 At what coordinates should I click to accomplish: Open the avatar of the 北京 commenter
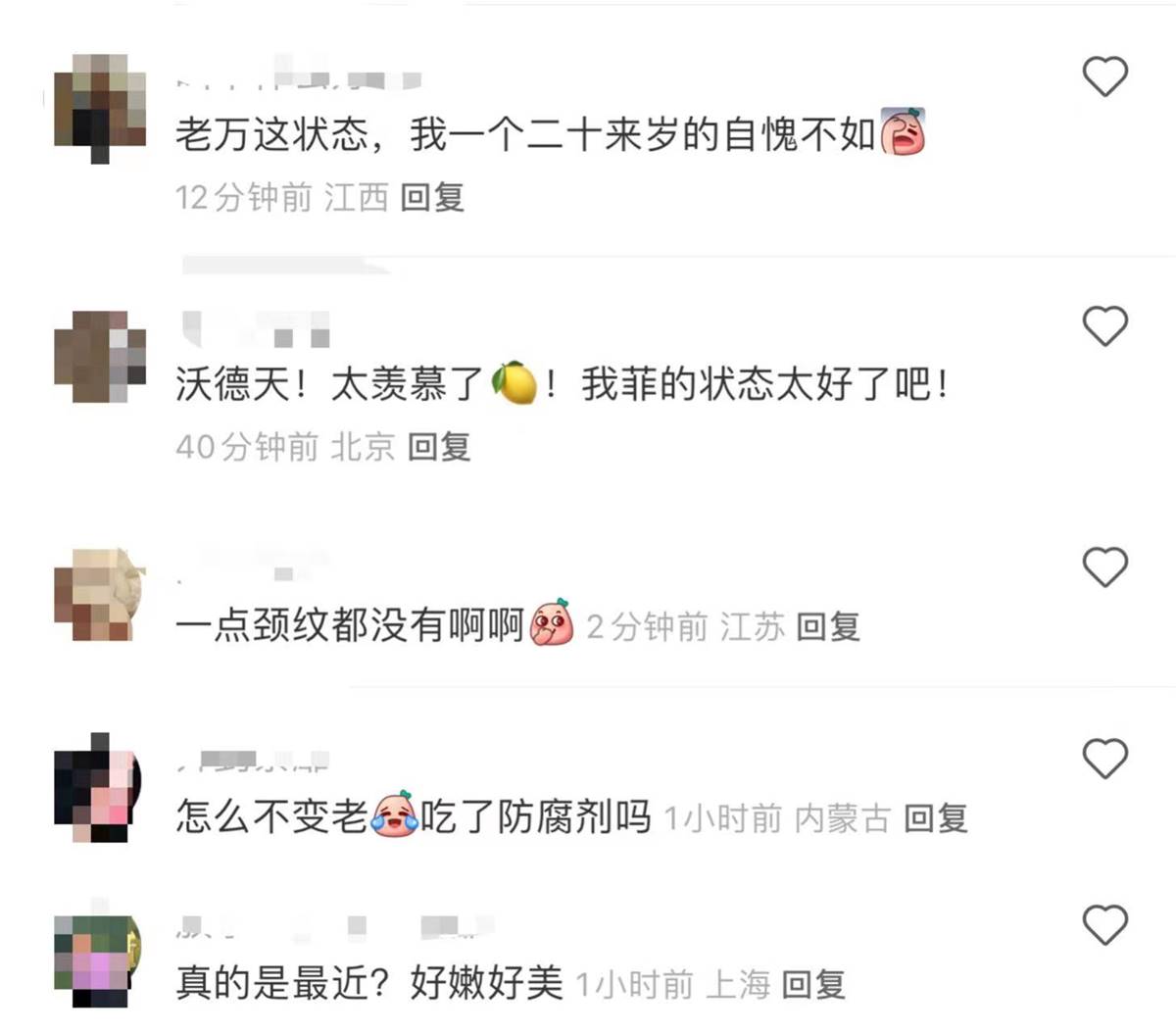(100, 355)
